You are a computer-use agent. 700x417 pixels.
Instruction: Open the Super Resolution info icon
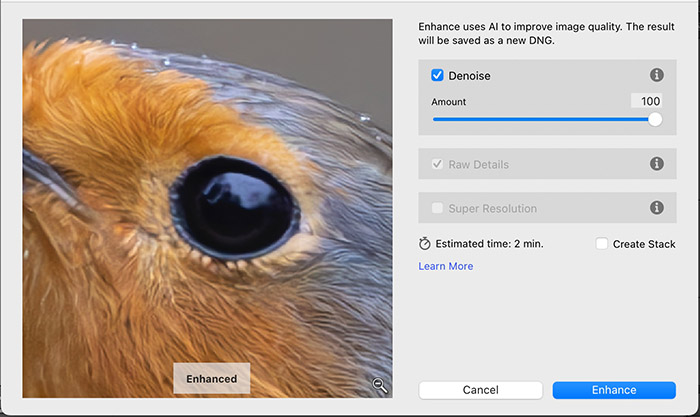tap(657, 208)
